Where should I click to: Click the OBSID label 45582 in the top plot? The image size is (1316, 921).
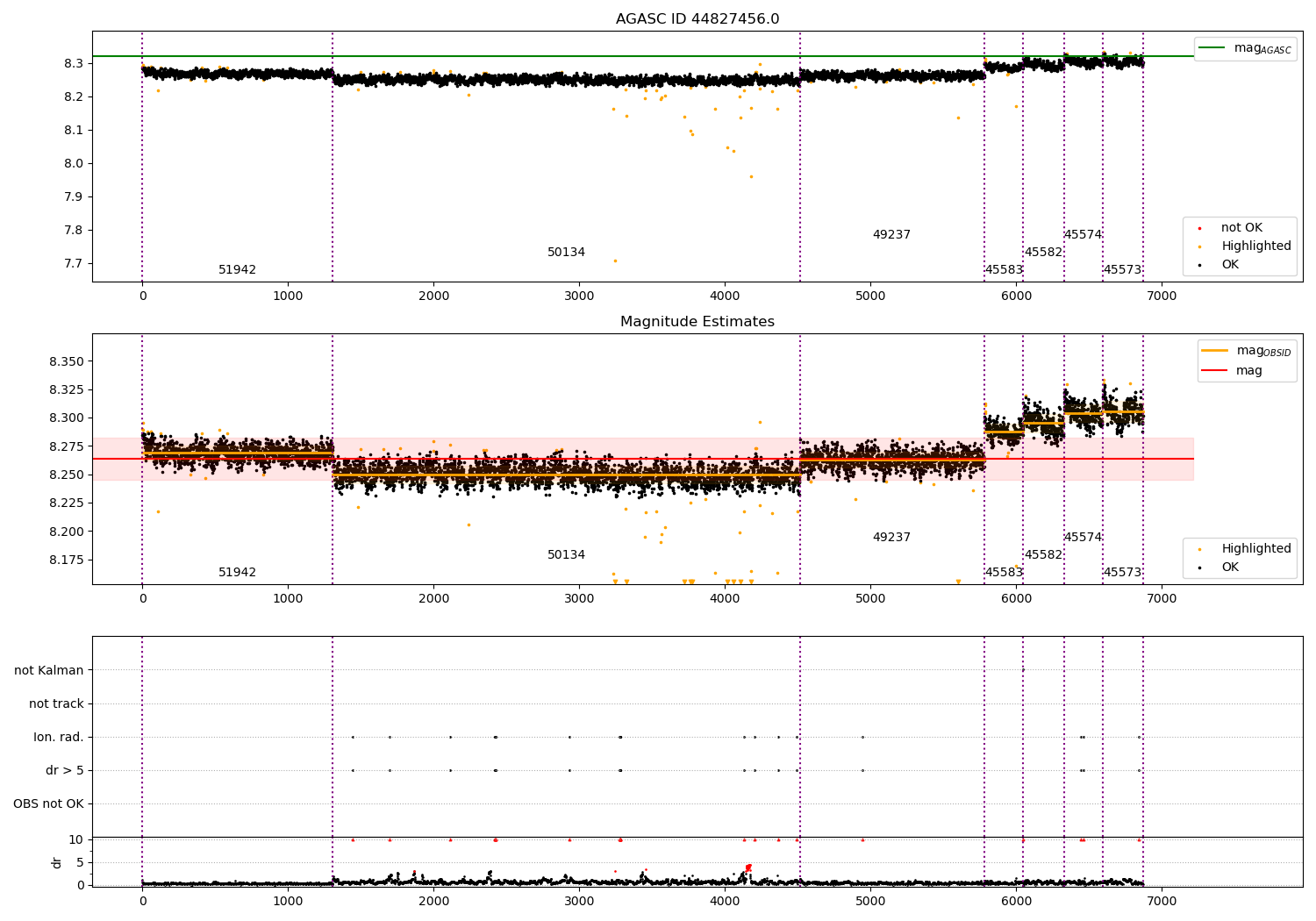(1043, 253)
